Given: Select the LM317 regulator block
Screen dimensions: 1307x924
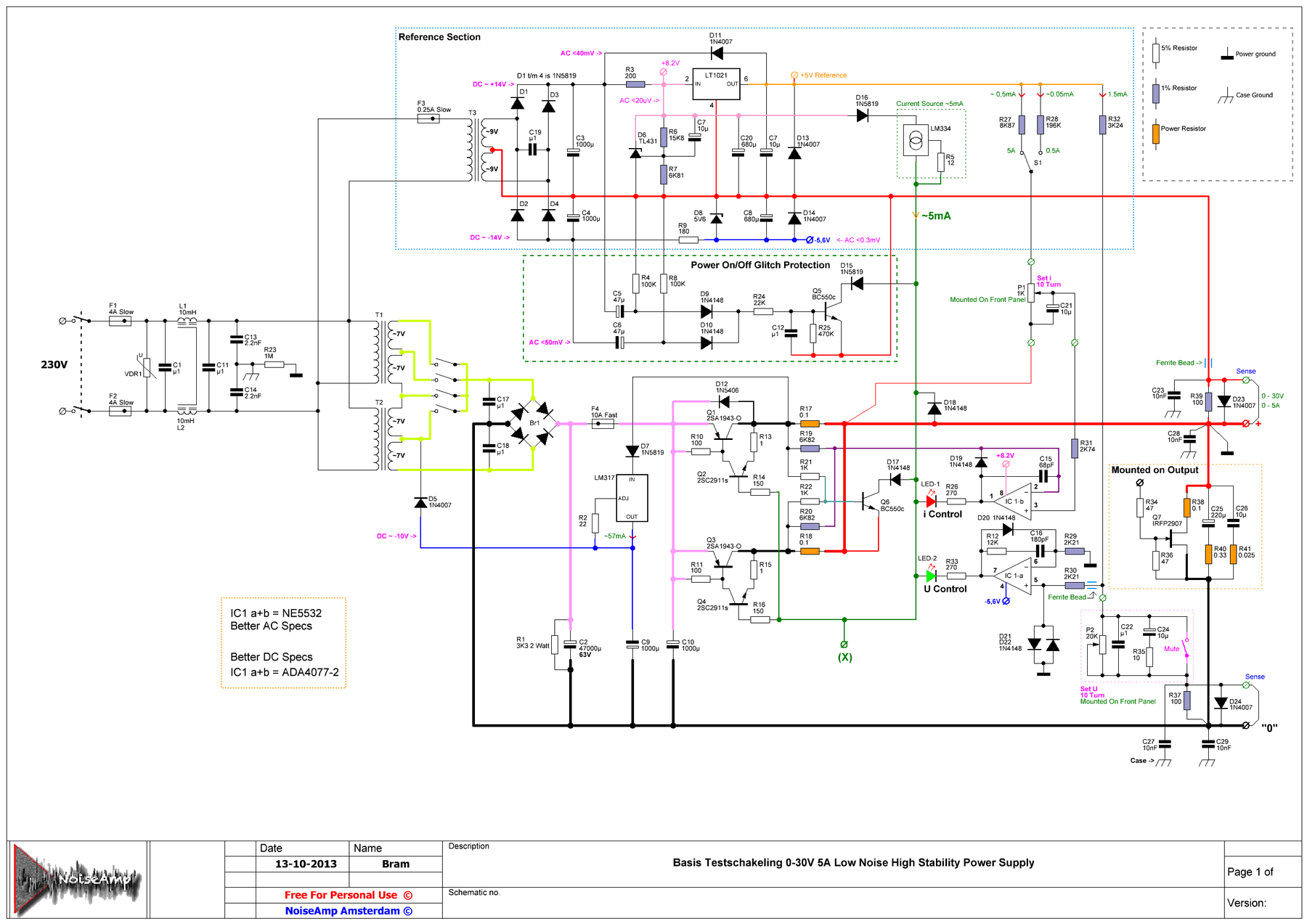Looking at the screenshot, I should pos(632,498).
